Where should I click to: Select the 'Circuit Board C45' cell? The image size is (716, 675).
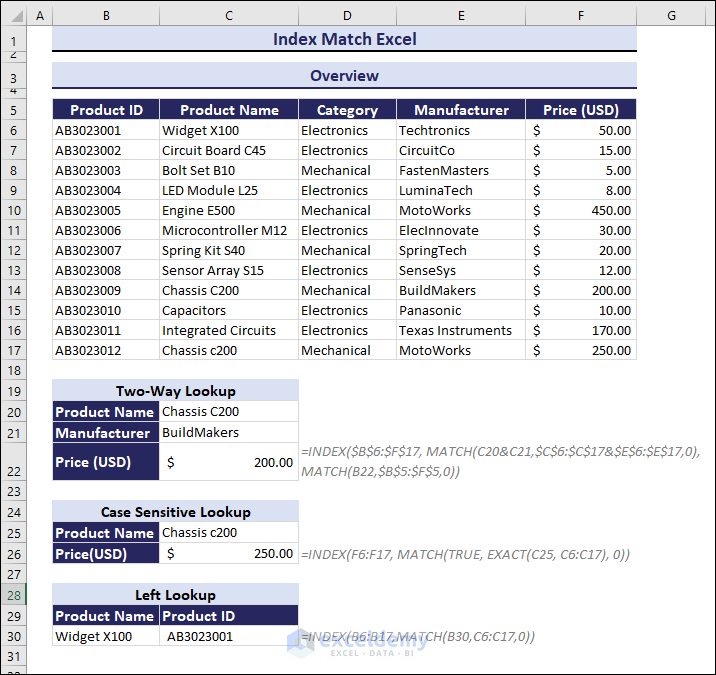tap(229, 150)
